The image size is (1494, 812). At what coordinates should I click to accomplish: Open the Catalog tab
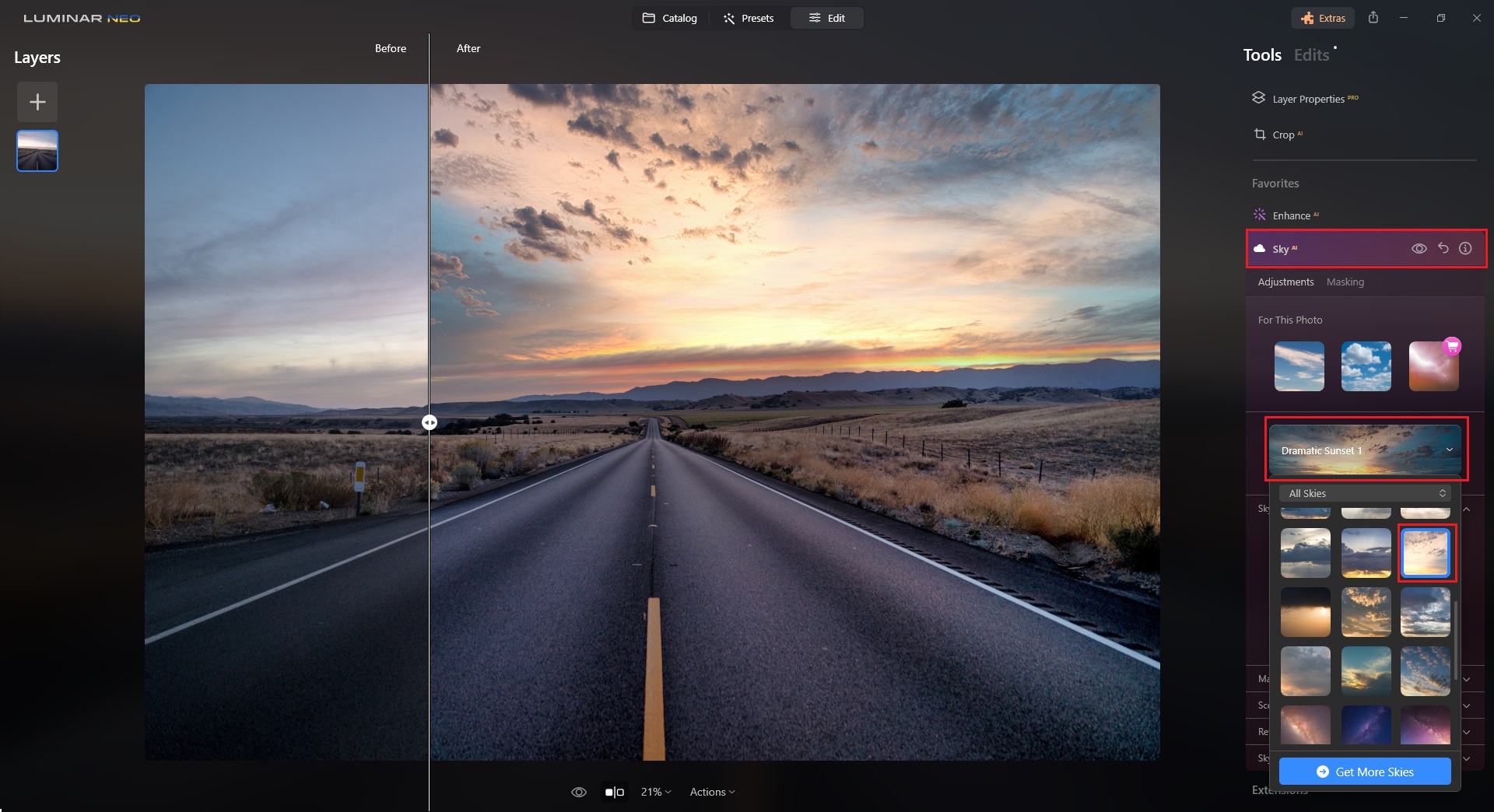[669, 18]
